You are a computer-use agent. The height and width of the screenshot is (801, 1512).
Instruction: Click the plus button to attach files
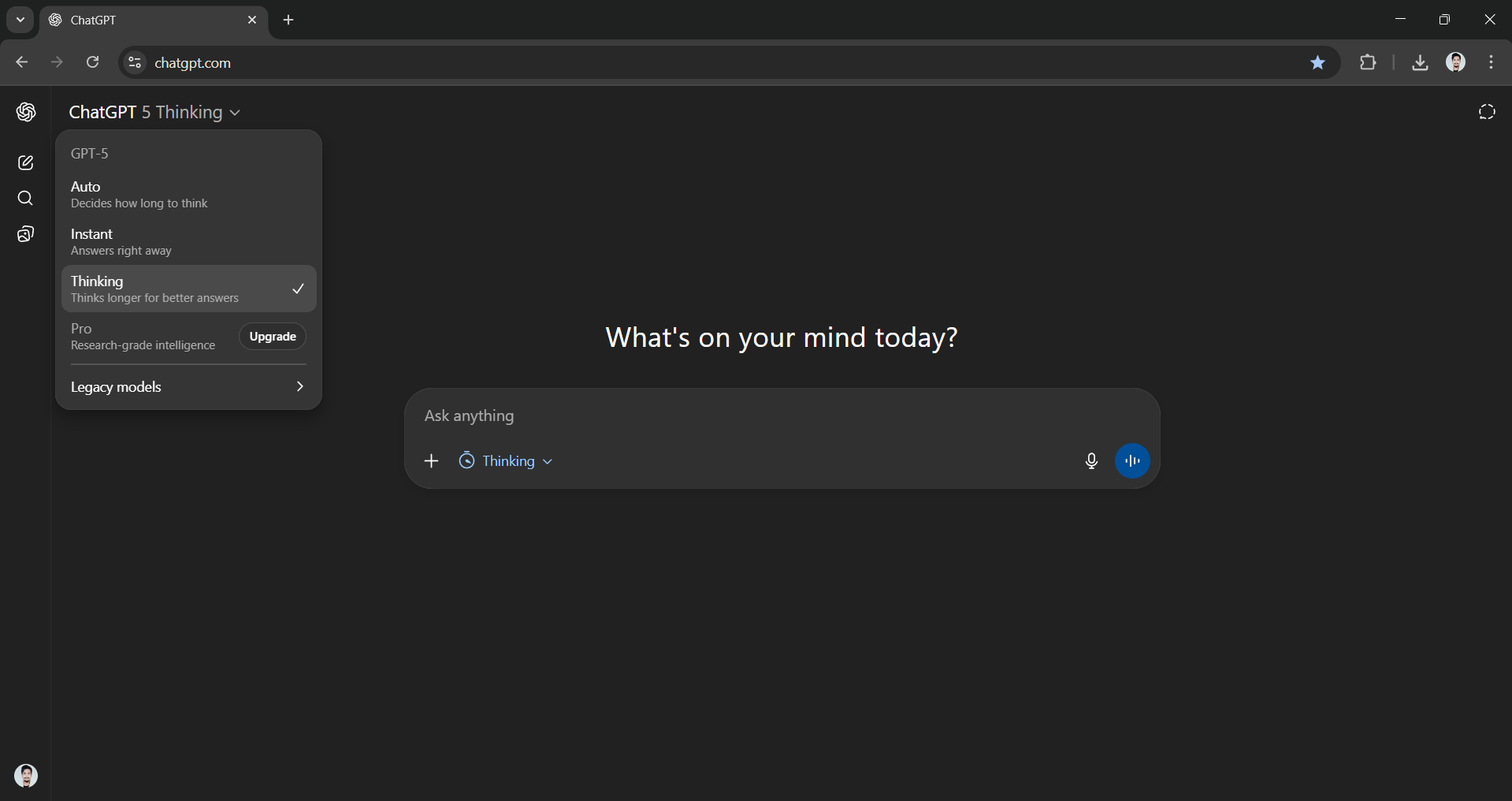431,461
